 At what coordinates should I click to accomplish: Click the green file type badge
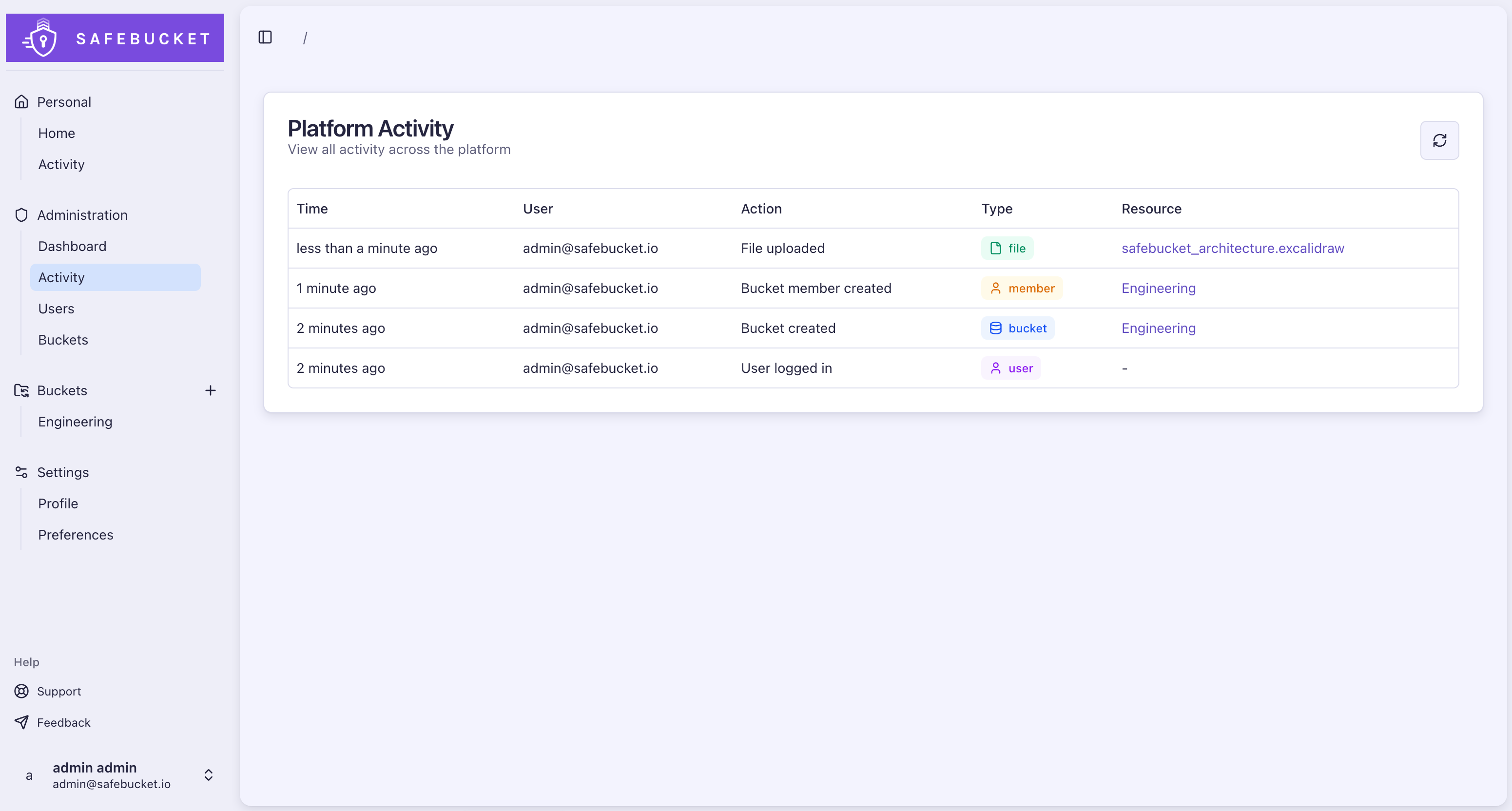coord(1007,248)
